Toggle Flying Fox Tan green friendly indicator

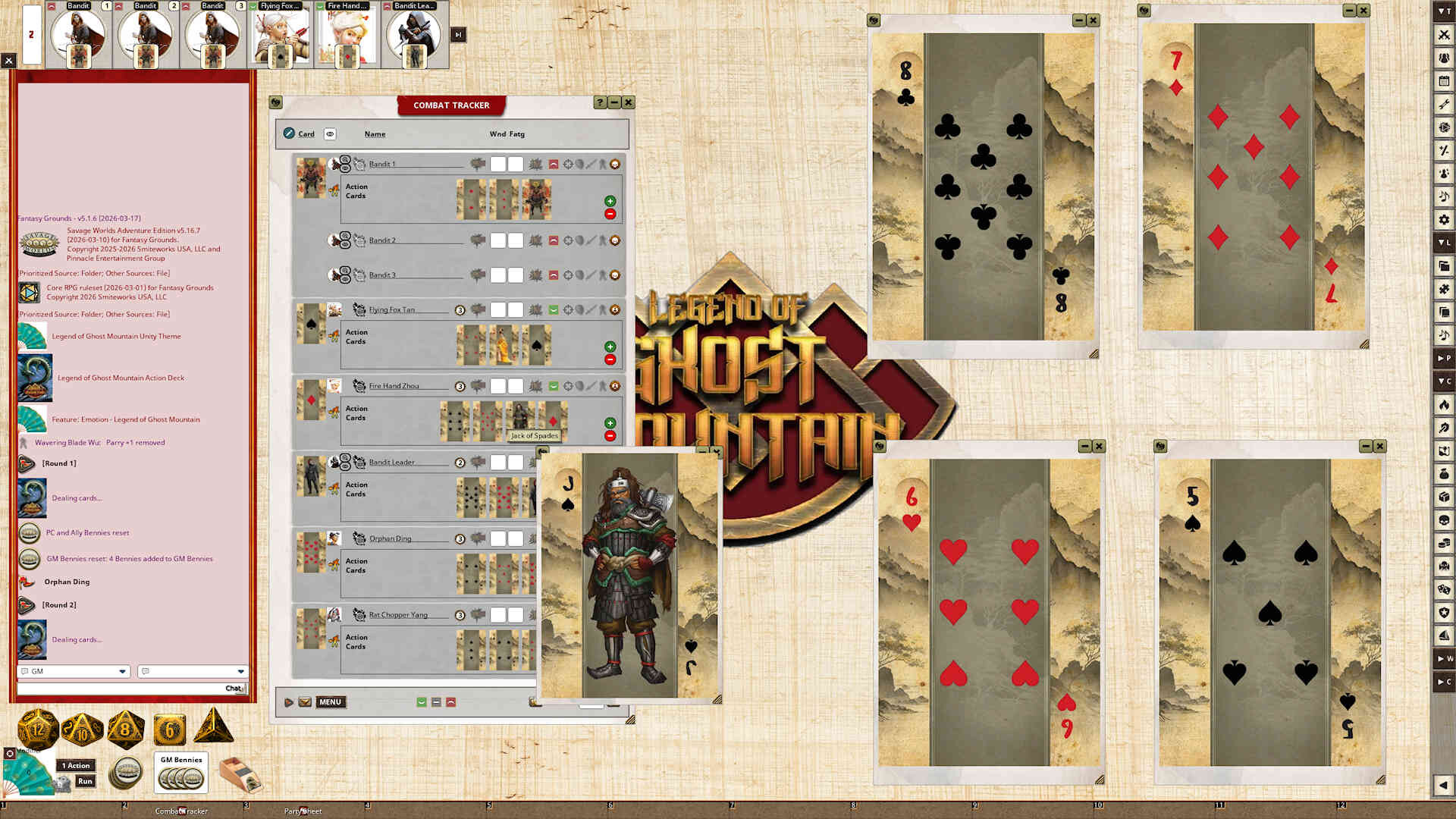pyautogui.click(x=554, y=309)
